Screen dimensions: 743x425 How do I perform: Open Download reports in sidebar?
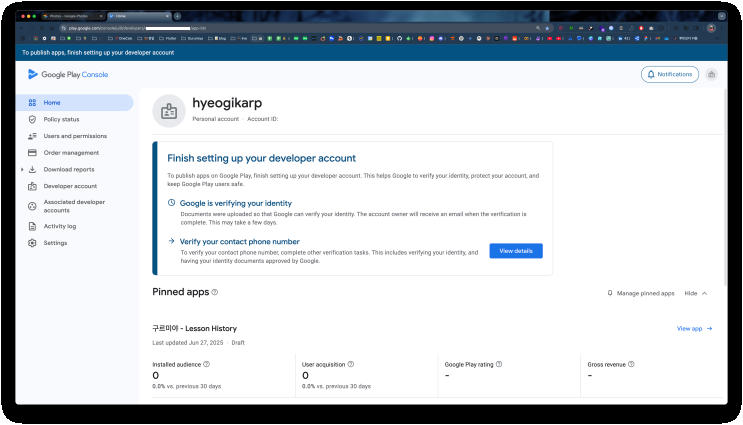click(69, 169)
